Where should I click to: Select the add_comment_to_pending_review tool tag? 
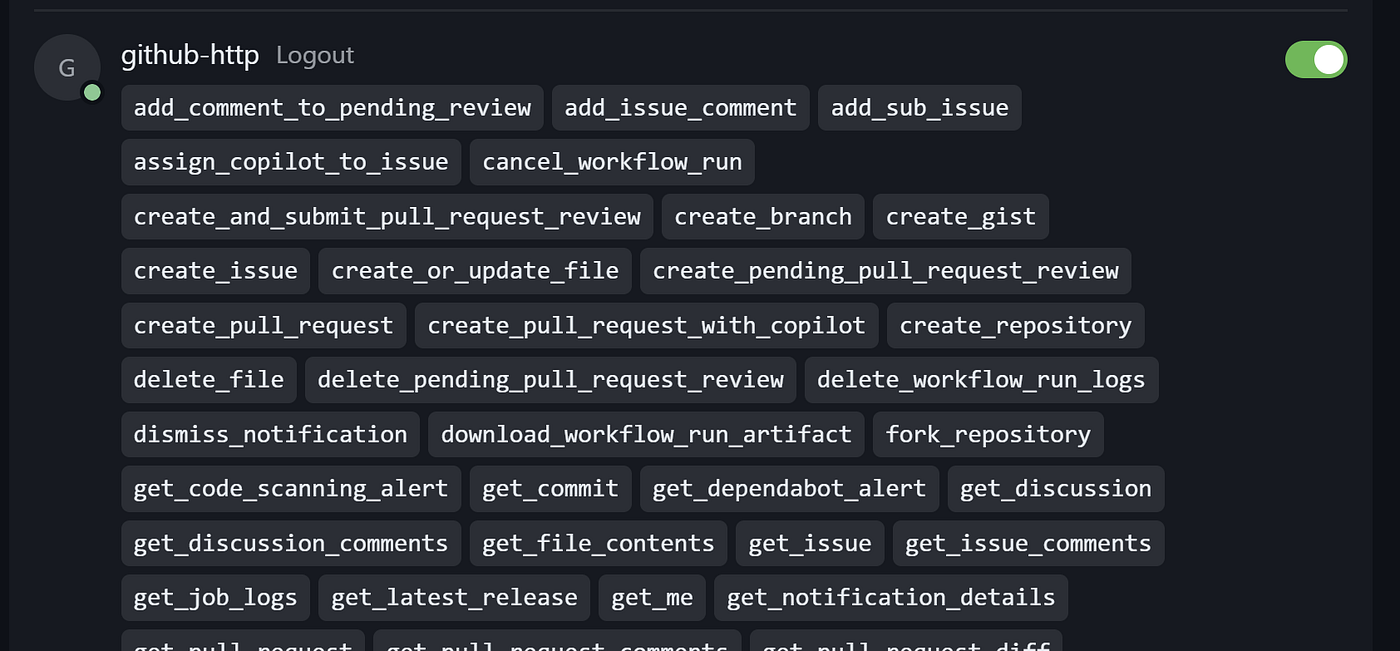coord(332,108)
